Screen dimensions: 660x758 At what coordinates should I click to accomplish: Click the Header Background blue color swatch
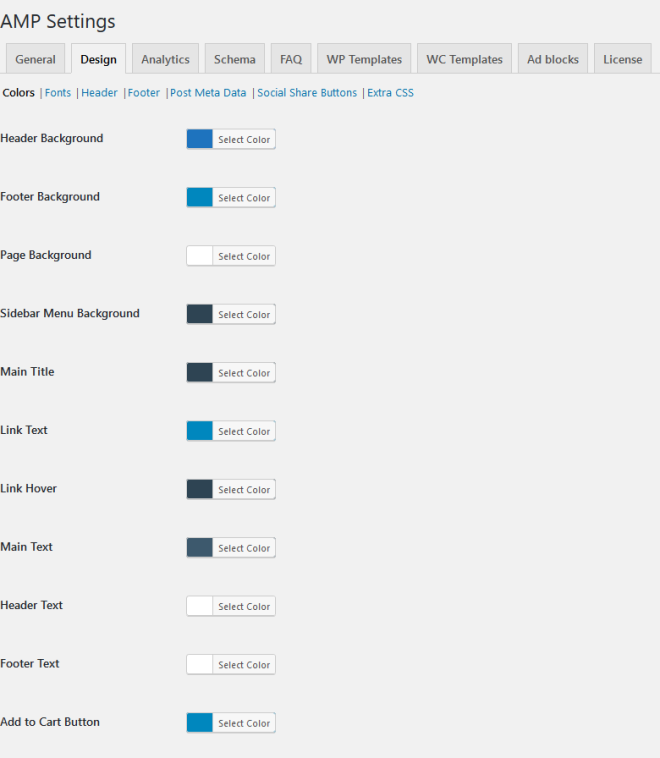click(200, 139)
